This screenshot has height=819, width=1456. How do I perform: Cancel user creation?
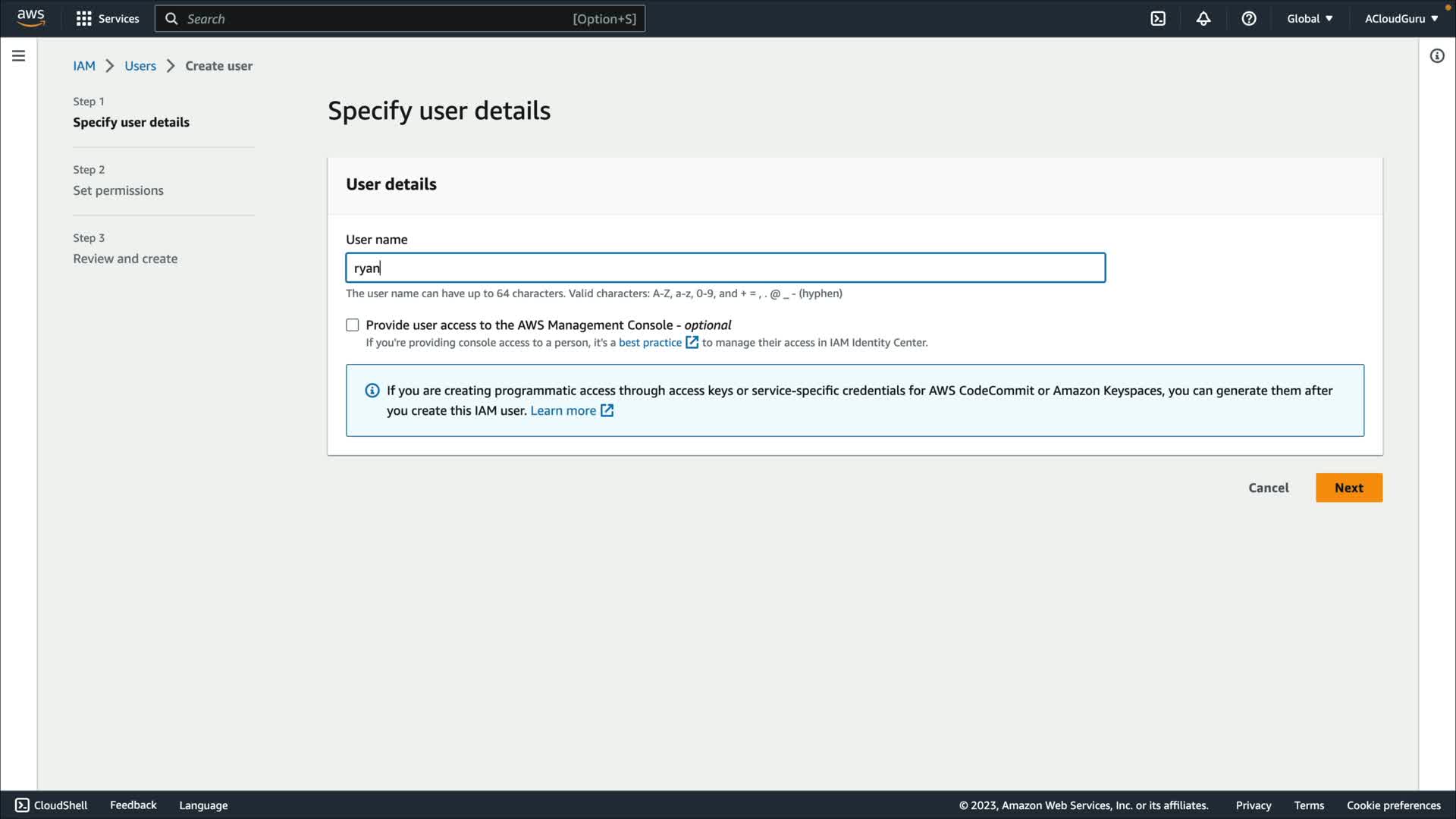click(1268, 488)
